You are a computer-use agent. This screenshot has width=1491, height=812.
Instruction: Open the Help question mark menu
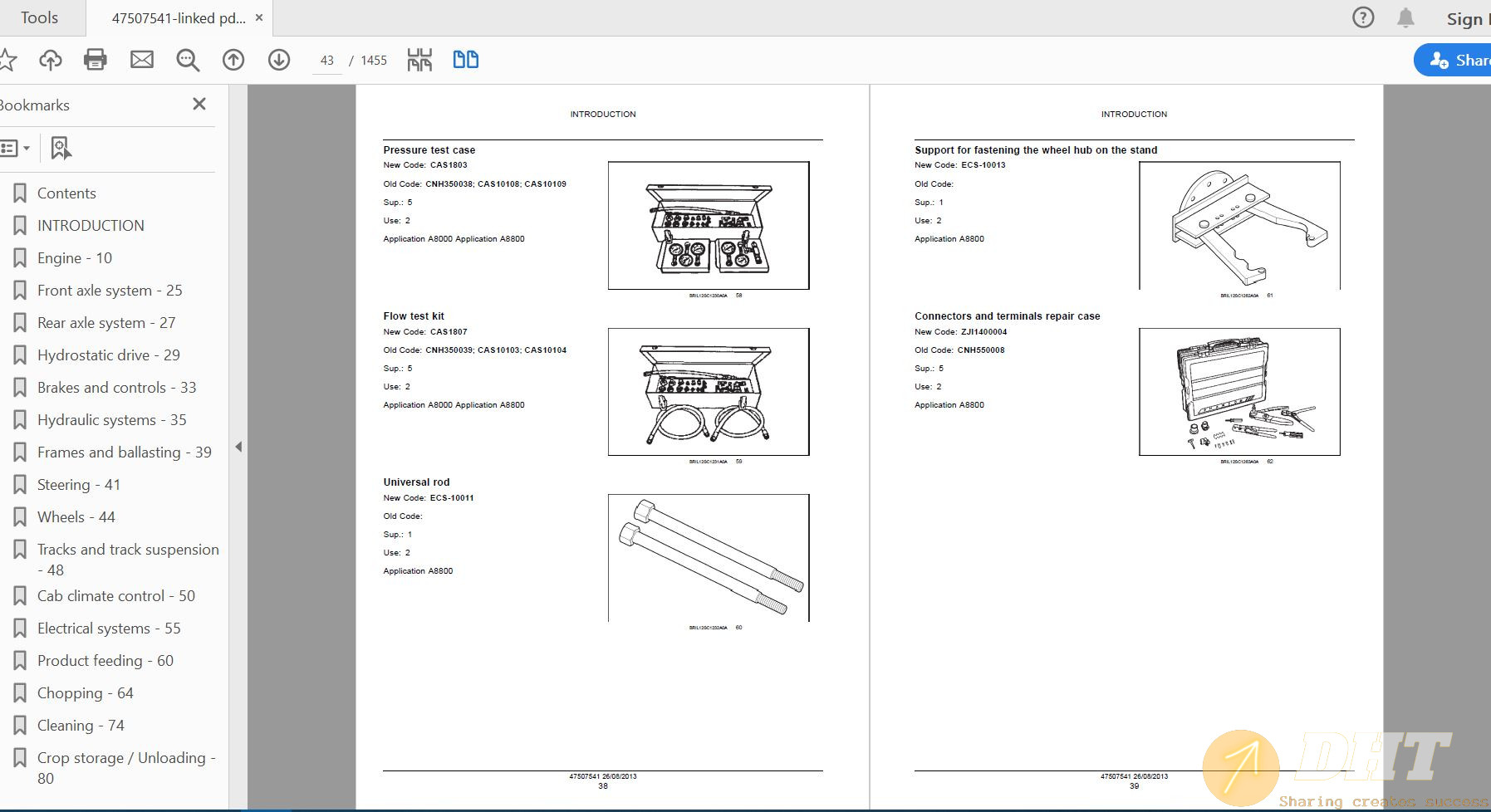point(1363,17)
